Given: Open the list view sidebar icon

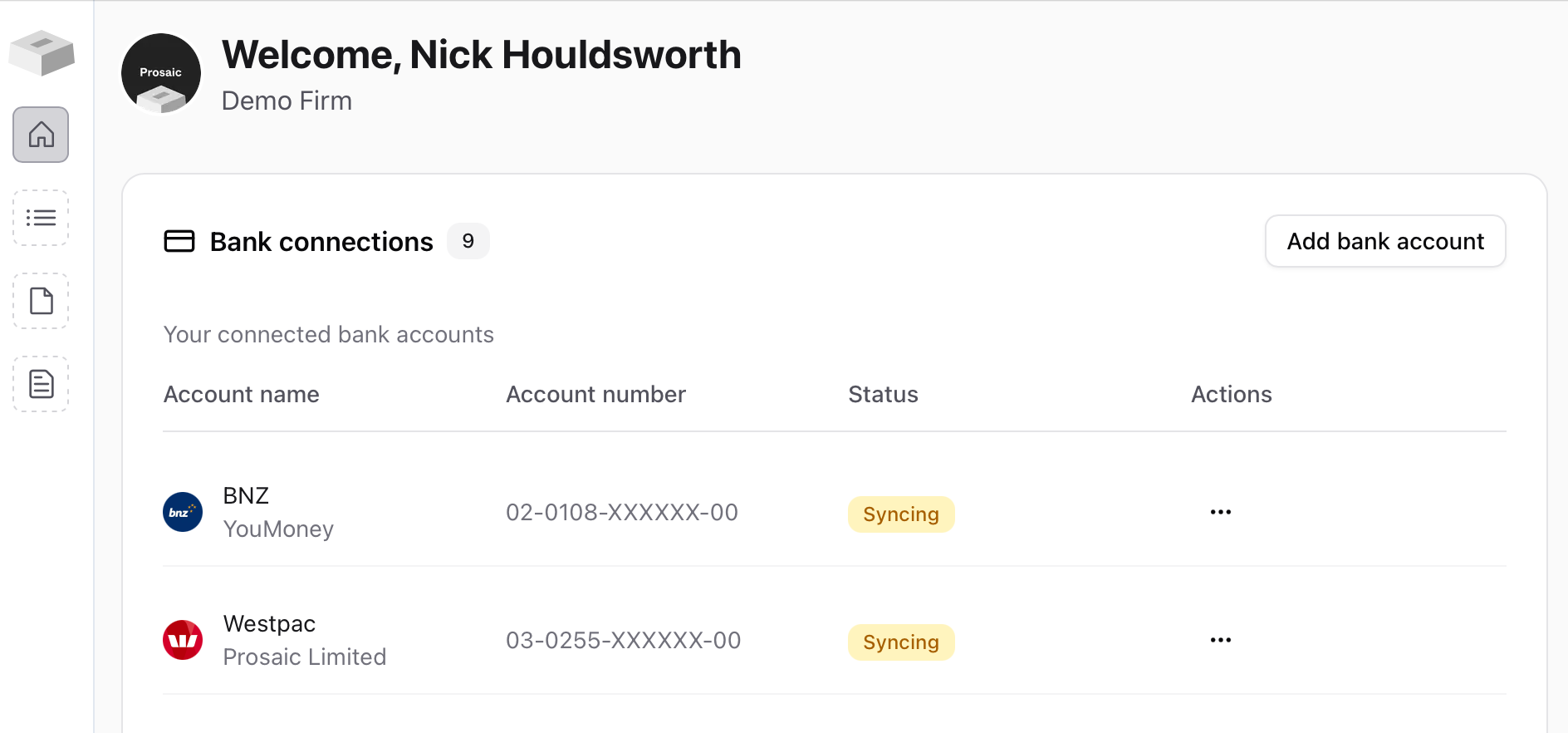Looking at the screenshot, I should [41, 218].
